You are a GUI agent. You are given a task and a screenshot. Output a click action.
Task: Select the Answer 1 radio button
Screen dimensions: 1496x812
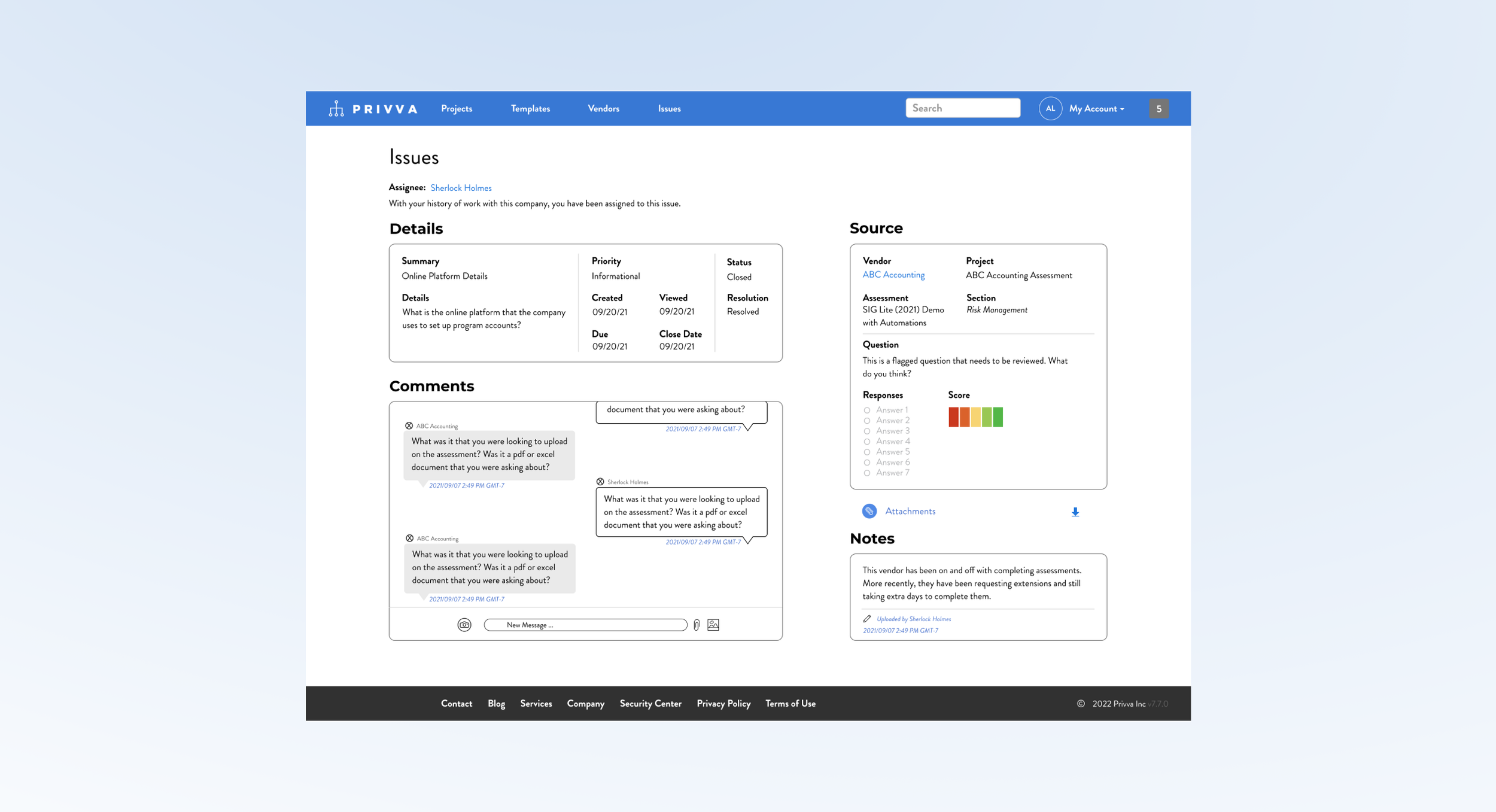tap(867, 410)
